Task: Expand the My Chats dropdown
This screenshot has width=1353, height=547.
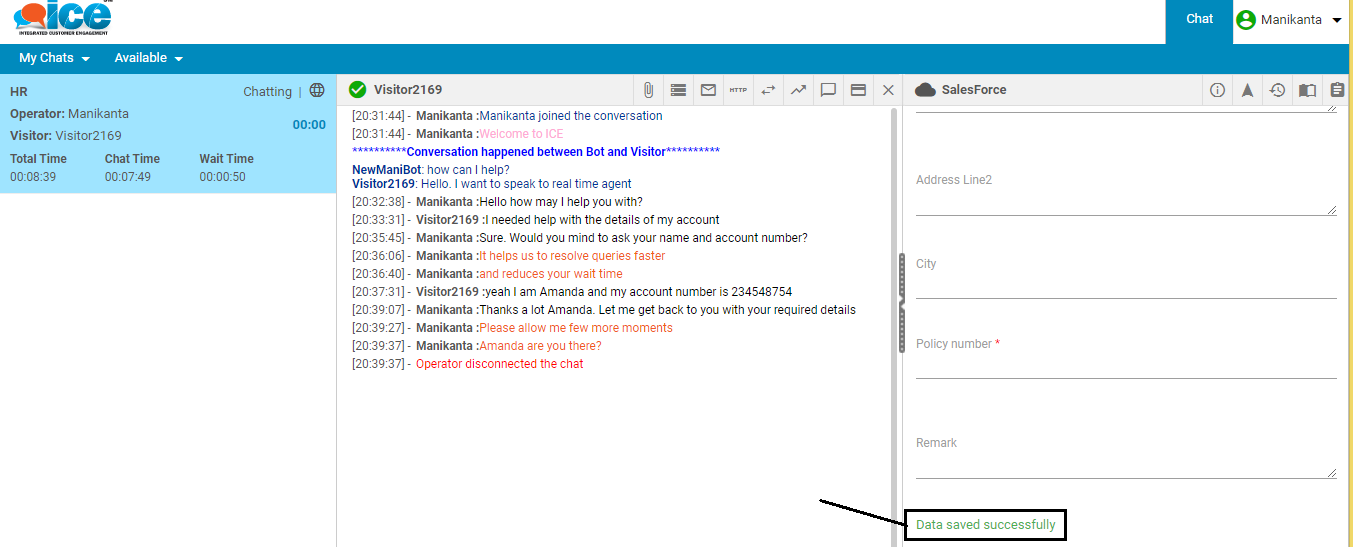Action: pos(54,58)
